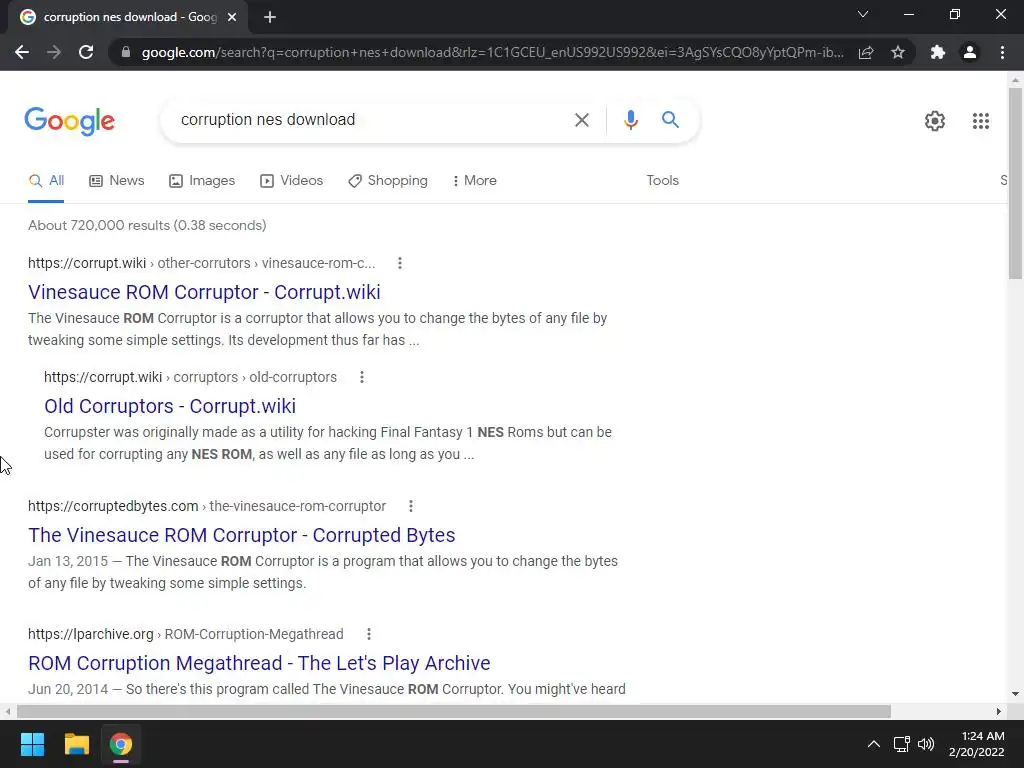The height and width of the screenshot is (768, 1024).
Task: Open options for Old Corruptors result
Action: tap(362, 377)
